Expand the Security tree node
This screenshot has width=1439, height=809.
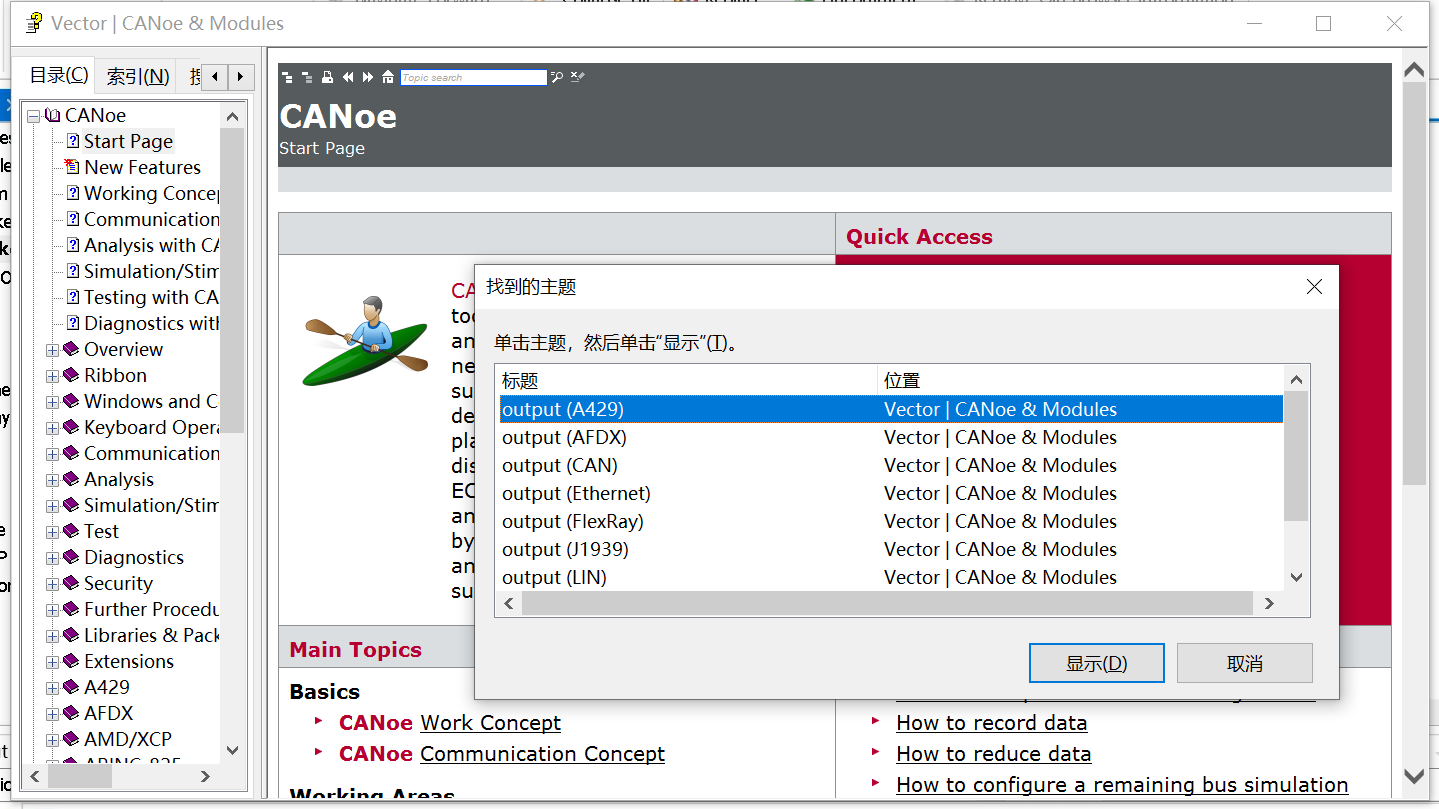(x=52, y=584)
